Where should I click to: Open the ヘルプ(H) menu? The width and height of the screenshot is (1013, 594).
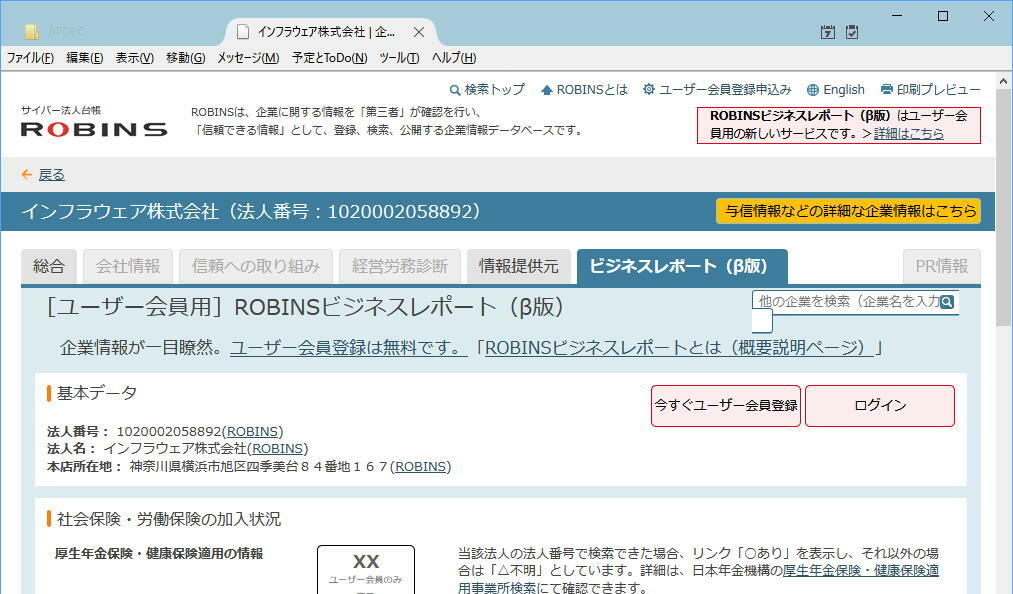coord(454,58)
